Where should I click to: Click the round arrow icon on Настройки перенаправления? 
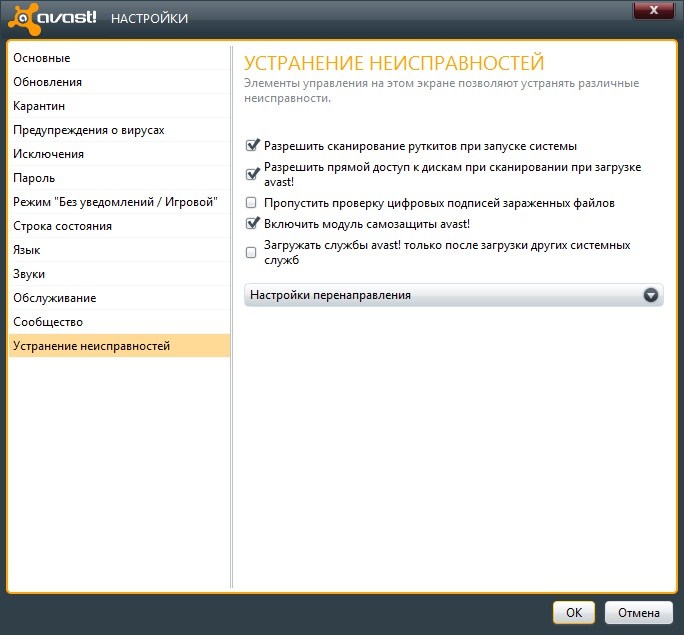[x=650, y=295]
